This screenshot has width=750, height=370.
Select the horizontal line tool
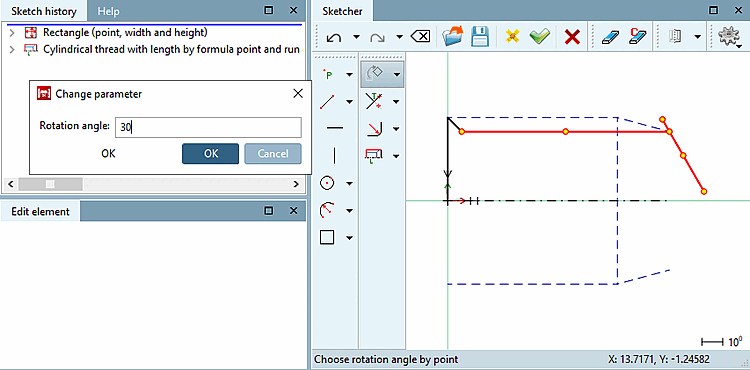coord(334,128)
